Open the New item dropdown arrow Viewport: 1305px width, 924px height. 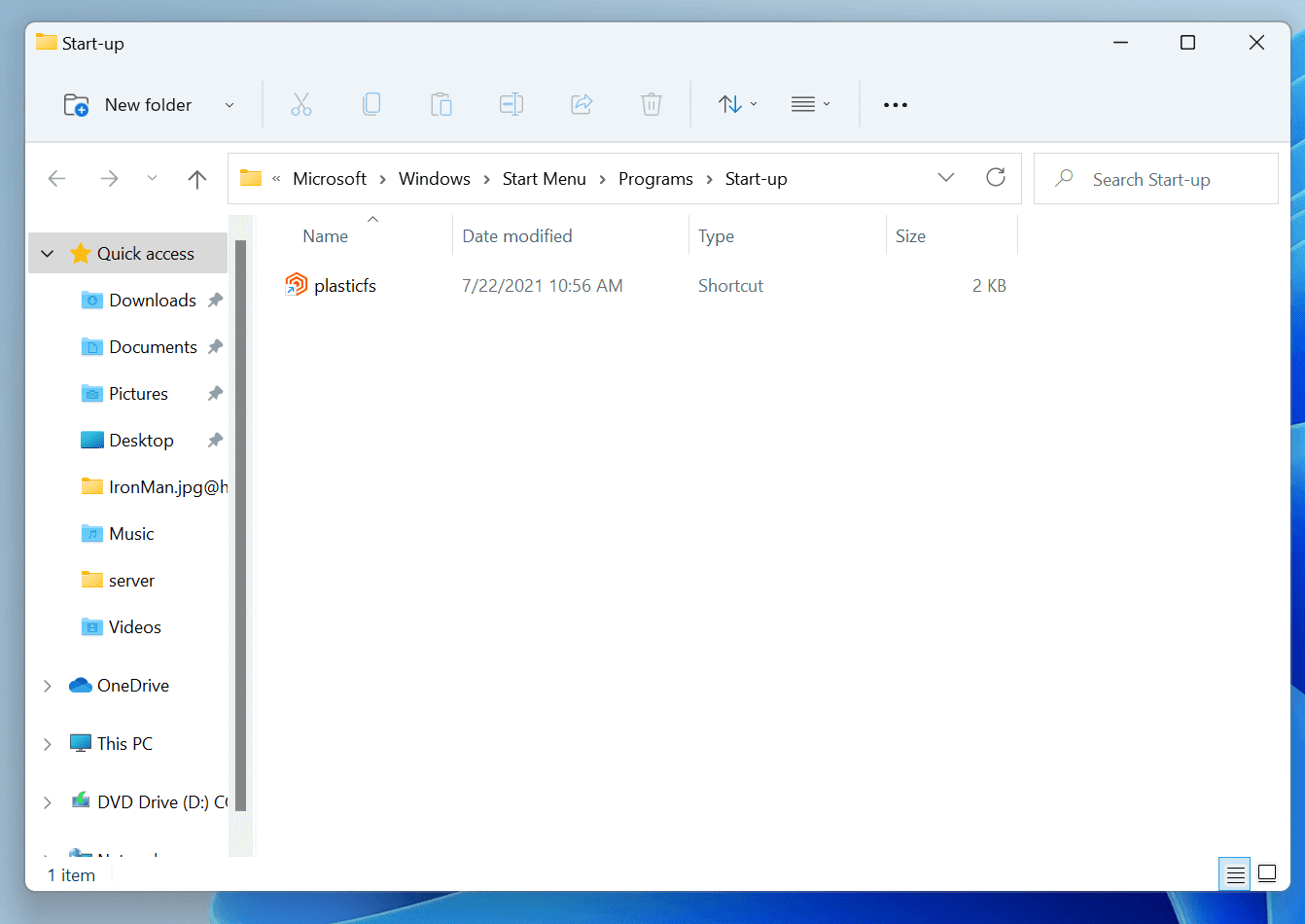pos(229,105)
